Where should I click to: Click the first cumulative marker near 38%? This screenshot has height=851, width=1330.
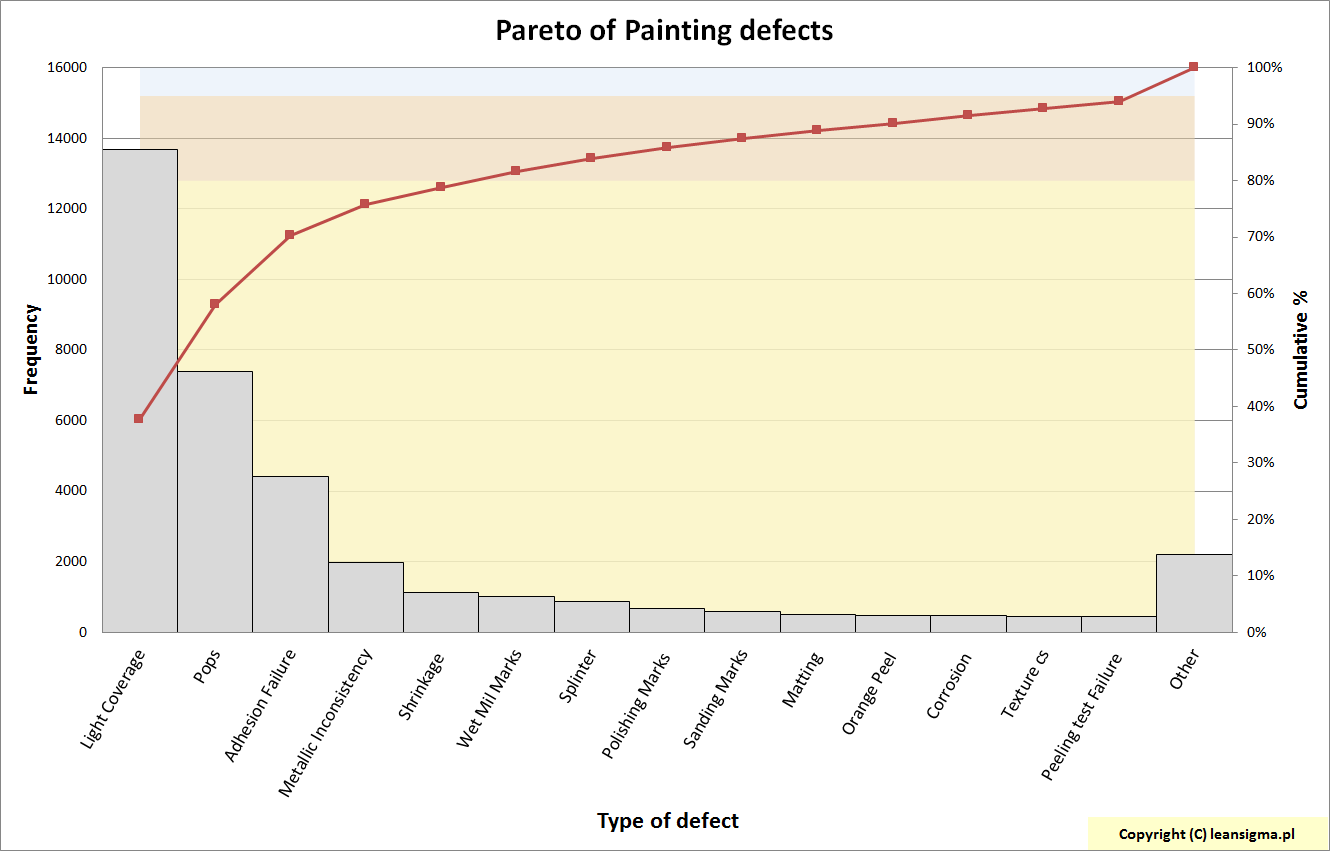tap(139, 418)
